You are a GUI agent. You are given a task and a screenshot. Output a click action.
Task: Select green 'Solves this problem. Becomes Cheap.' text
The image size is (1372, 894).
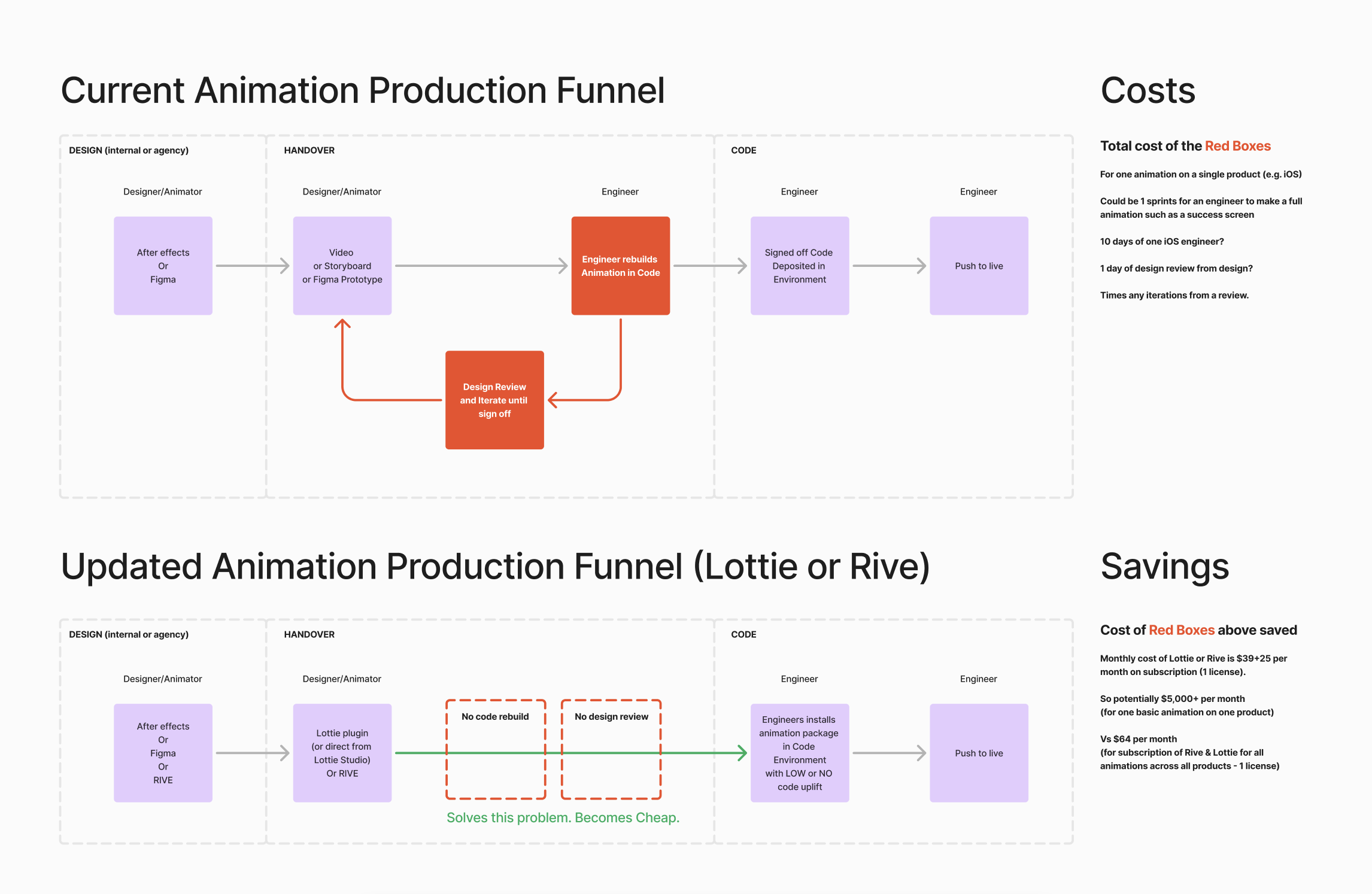pyautogui.click(x=563, y=817)
